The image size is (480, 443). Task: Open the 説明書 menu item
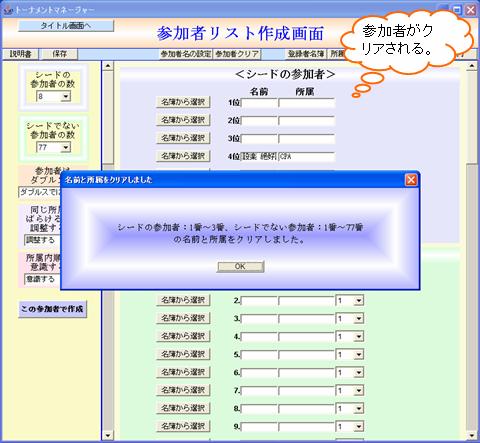(20, 54)
